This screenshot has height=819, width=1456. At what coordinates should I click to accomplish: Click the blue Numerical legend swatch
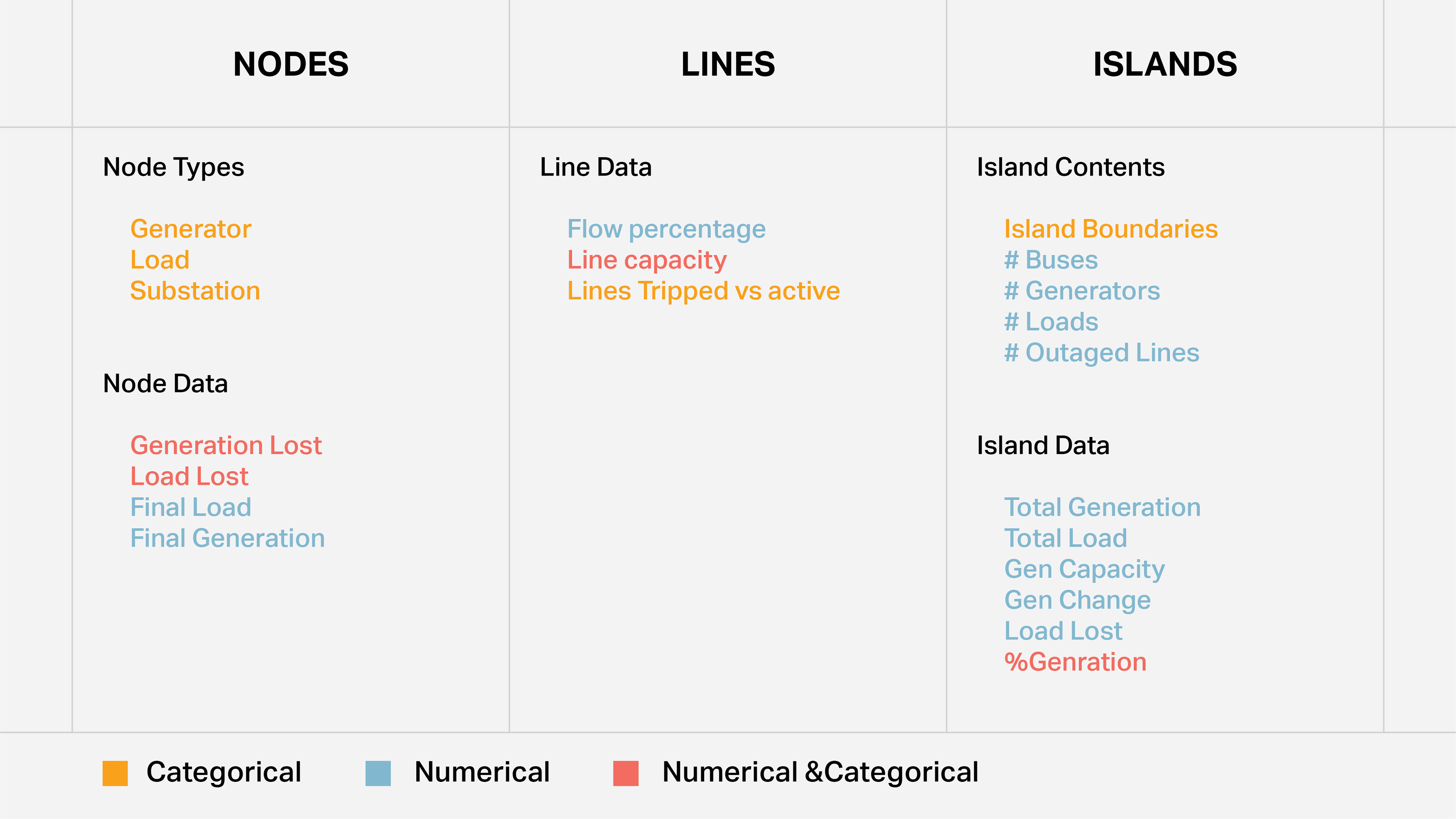pos(378,773)
